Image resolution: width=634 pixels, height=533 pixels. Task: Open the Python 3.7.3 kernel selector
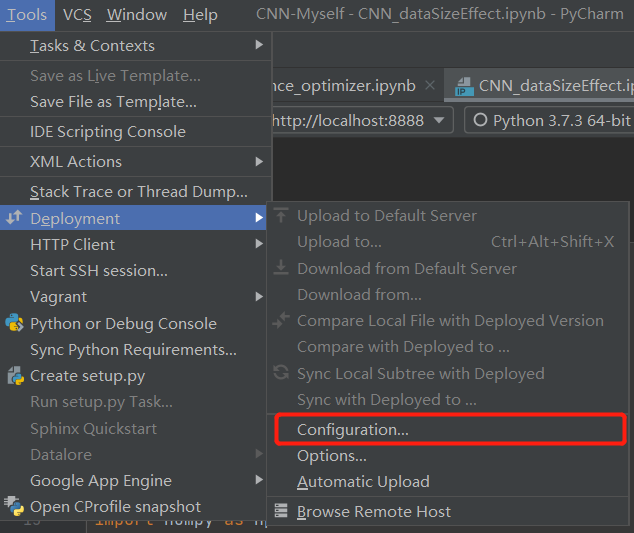549,120
